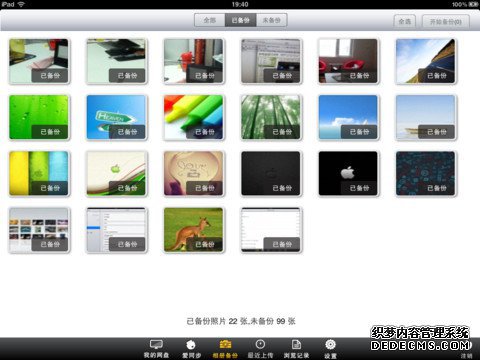Viewport: 480px width, 360px height.
Task: Select the colorful highlighters wallpaper
Action: pyautogui.click(x=194, y=117)
